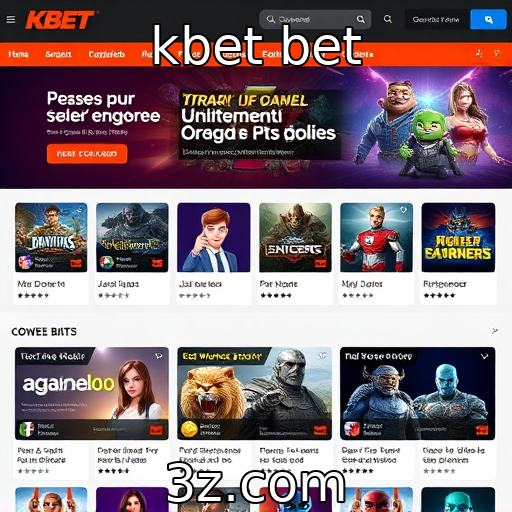
Task: Open the second tab in orange navigation bar
Action: pyautogui.click(x=58, y=54)
